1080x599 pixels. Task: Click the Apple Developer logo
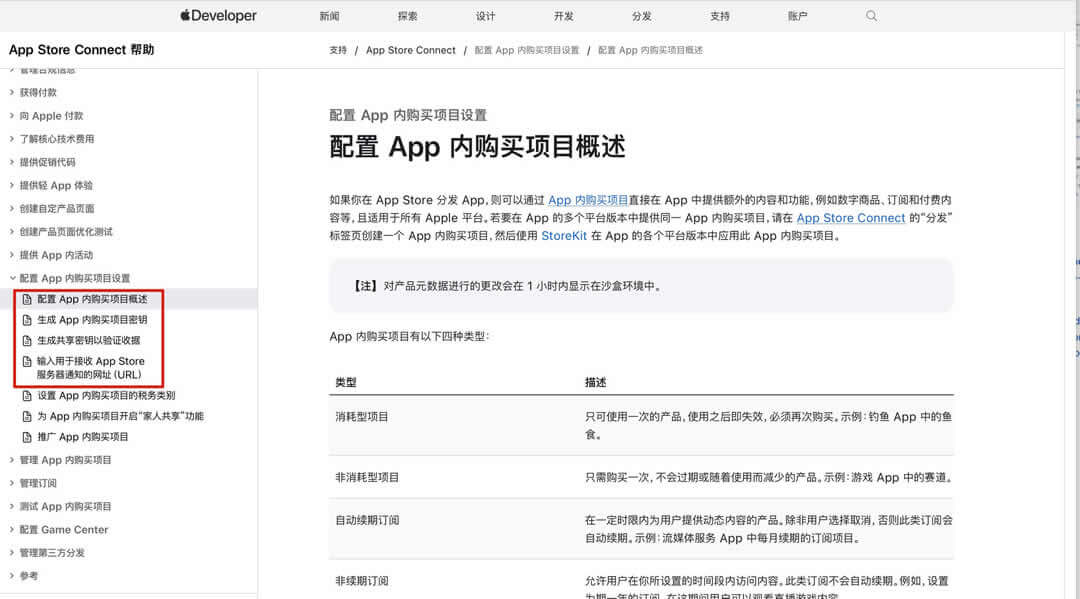[x=218, y=15]
